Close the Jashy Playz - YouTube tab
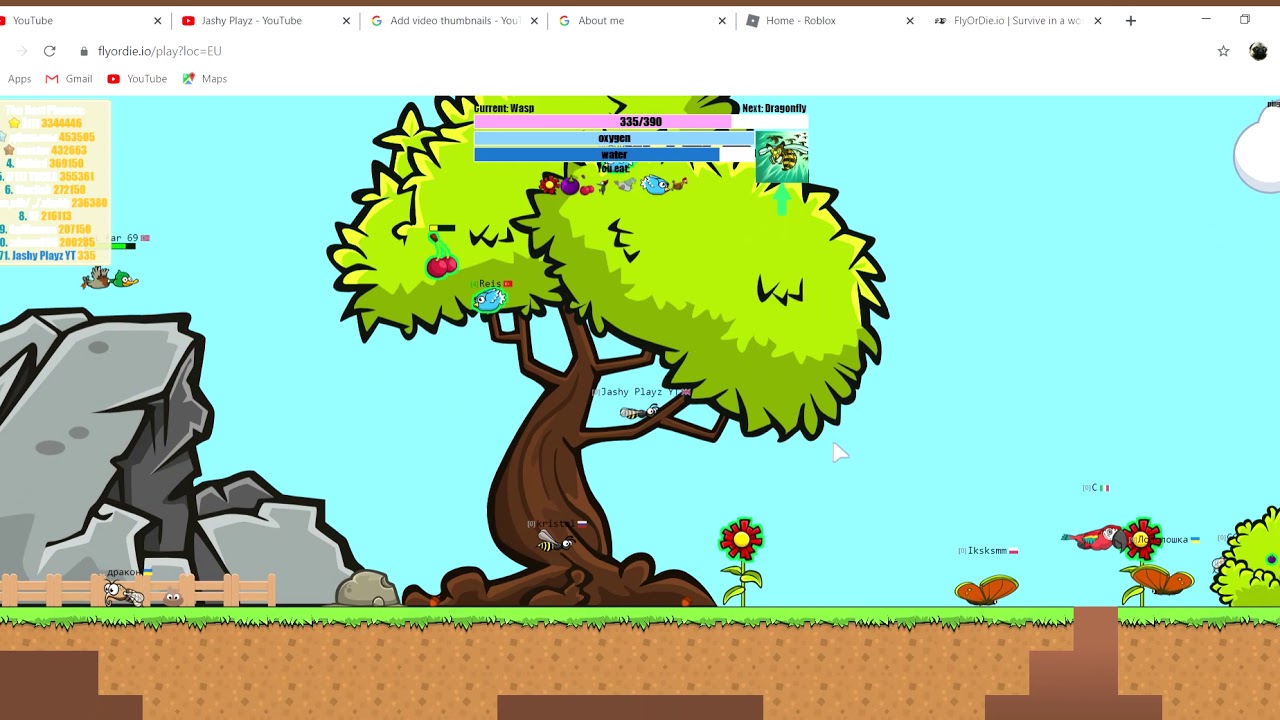The height and width of the screenshot is (720, 1280). (x=346, y=20)
